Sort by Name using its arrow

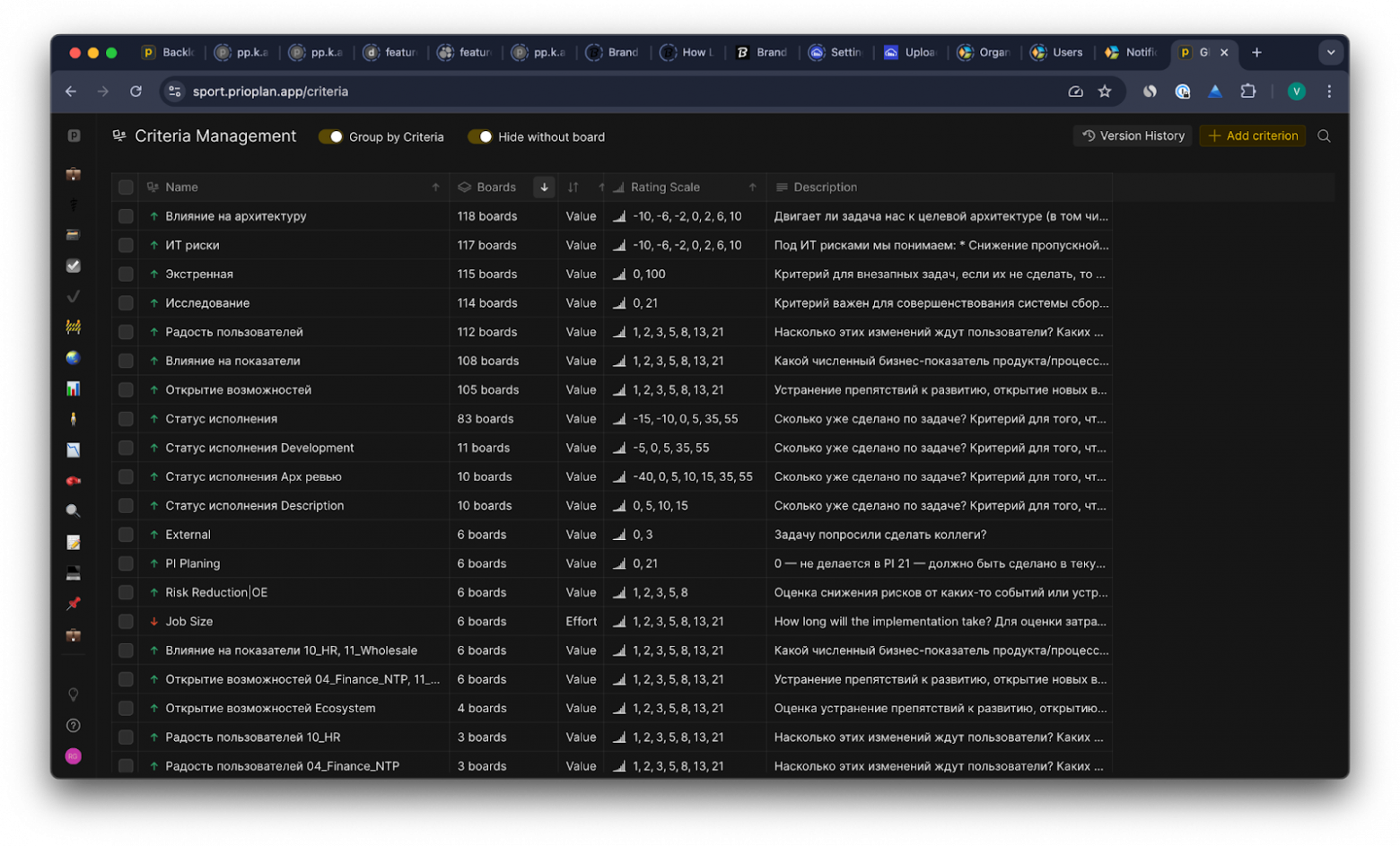click(x=435, y=188)
